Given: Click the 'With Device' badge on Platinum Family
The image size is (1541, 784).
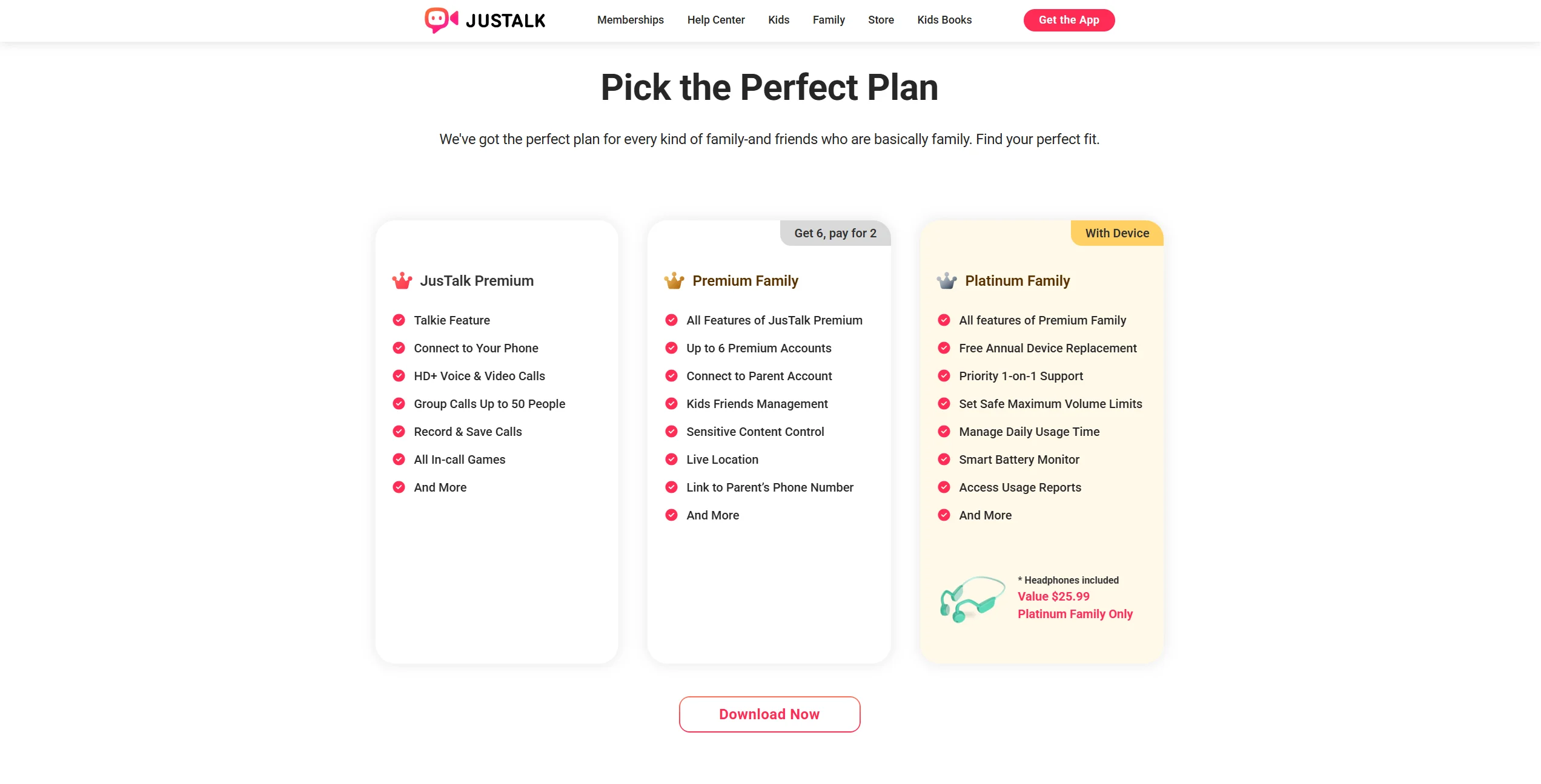Looking at the screenshot, I should click(1116, 233).
